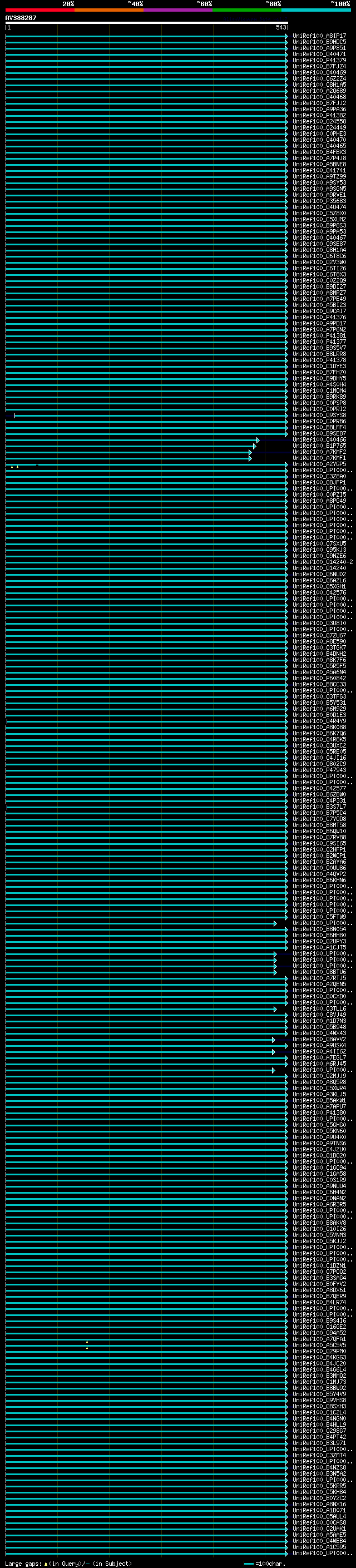Select the UniRef100_A1C595 label
This screenshot has height=1568, width=356.
click(x=319, y=1547)
